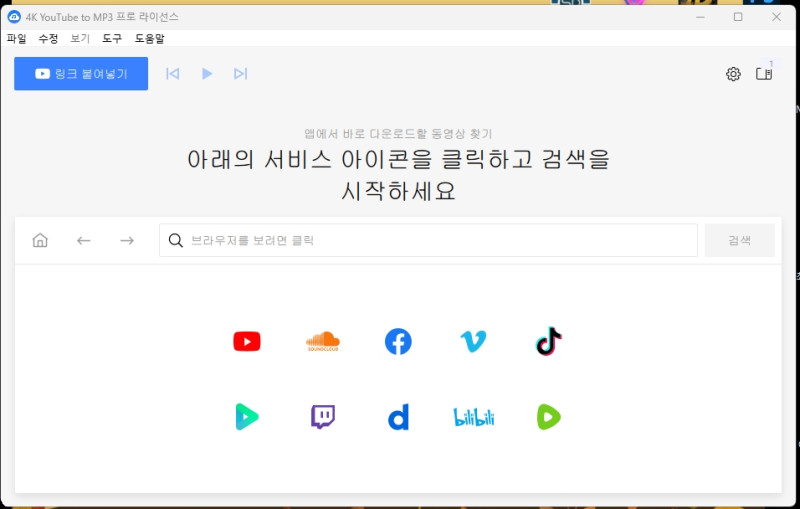Click the browser search input field
The height and width of the screenshot is (509, 800).
(430, 240)
